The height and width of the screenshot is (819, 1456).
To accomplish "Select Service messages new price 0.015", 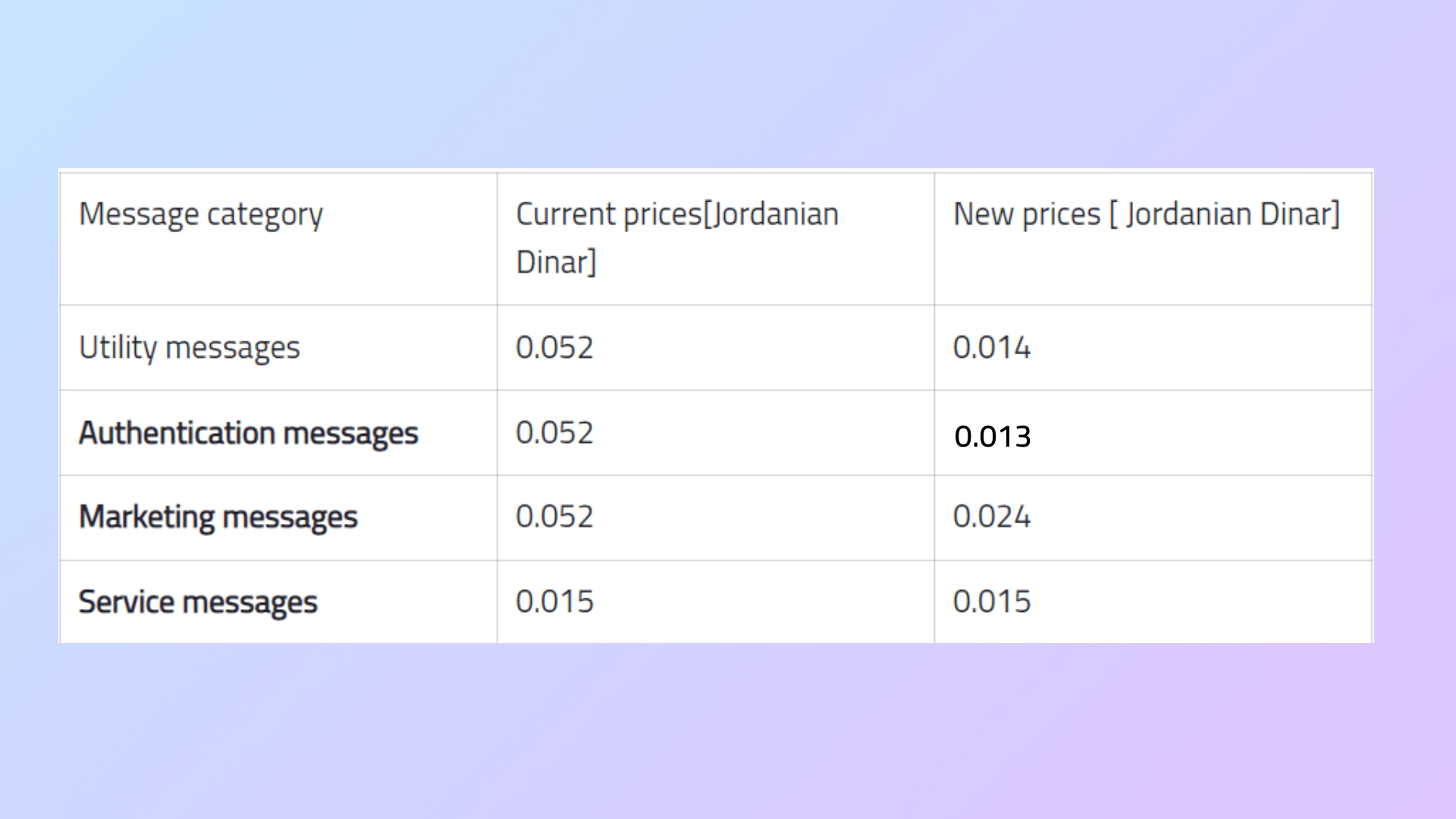I will coord(991,602).
